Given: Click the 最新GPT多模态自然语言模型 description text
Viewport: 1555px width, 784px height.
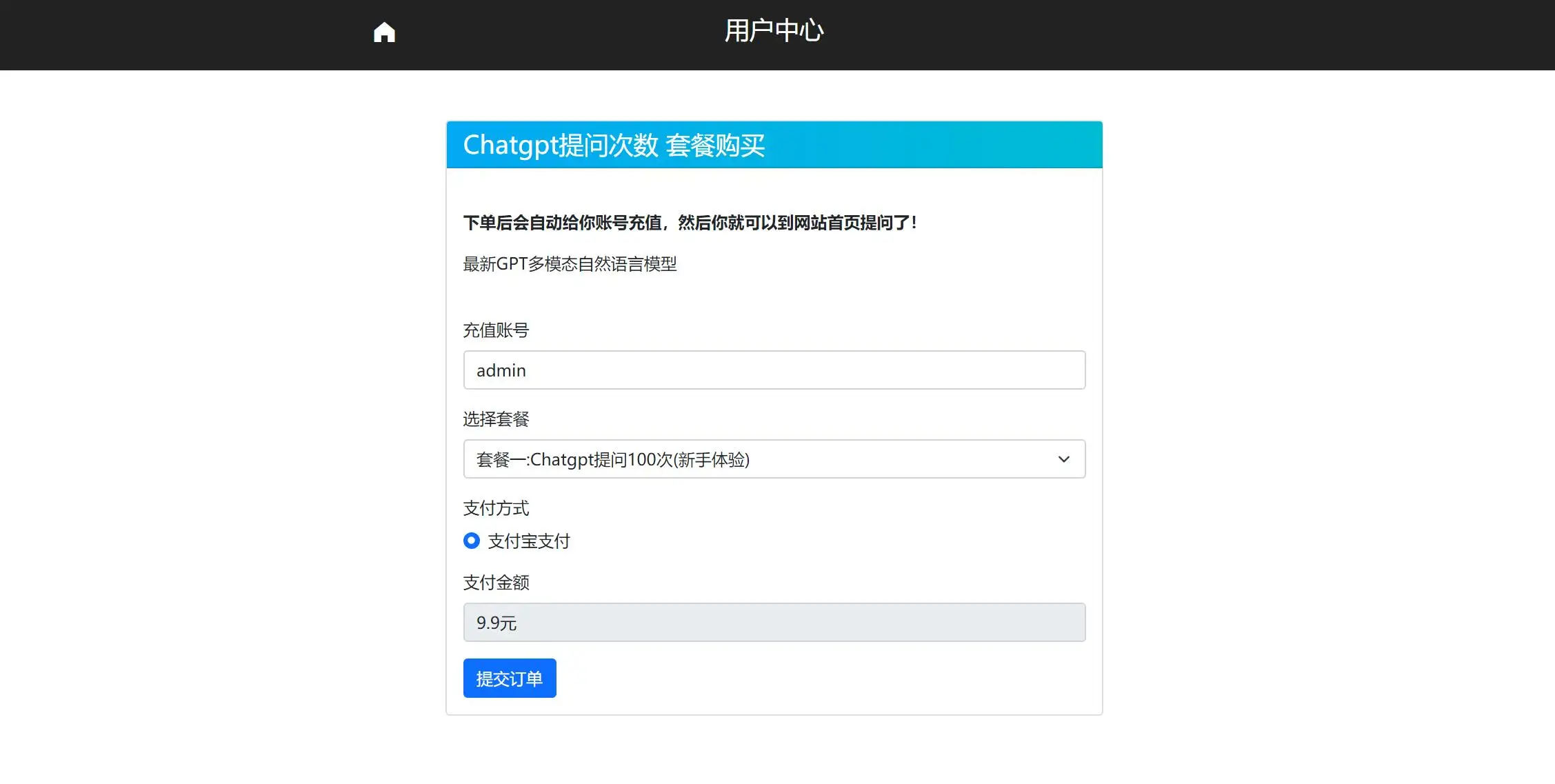Looking at the screenshot, I should [x=570, y=264].
